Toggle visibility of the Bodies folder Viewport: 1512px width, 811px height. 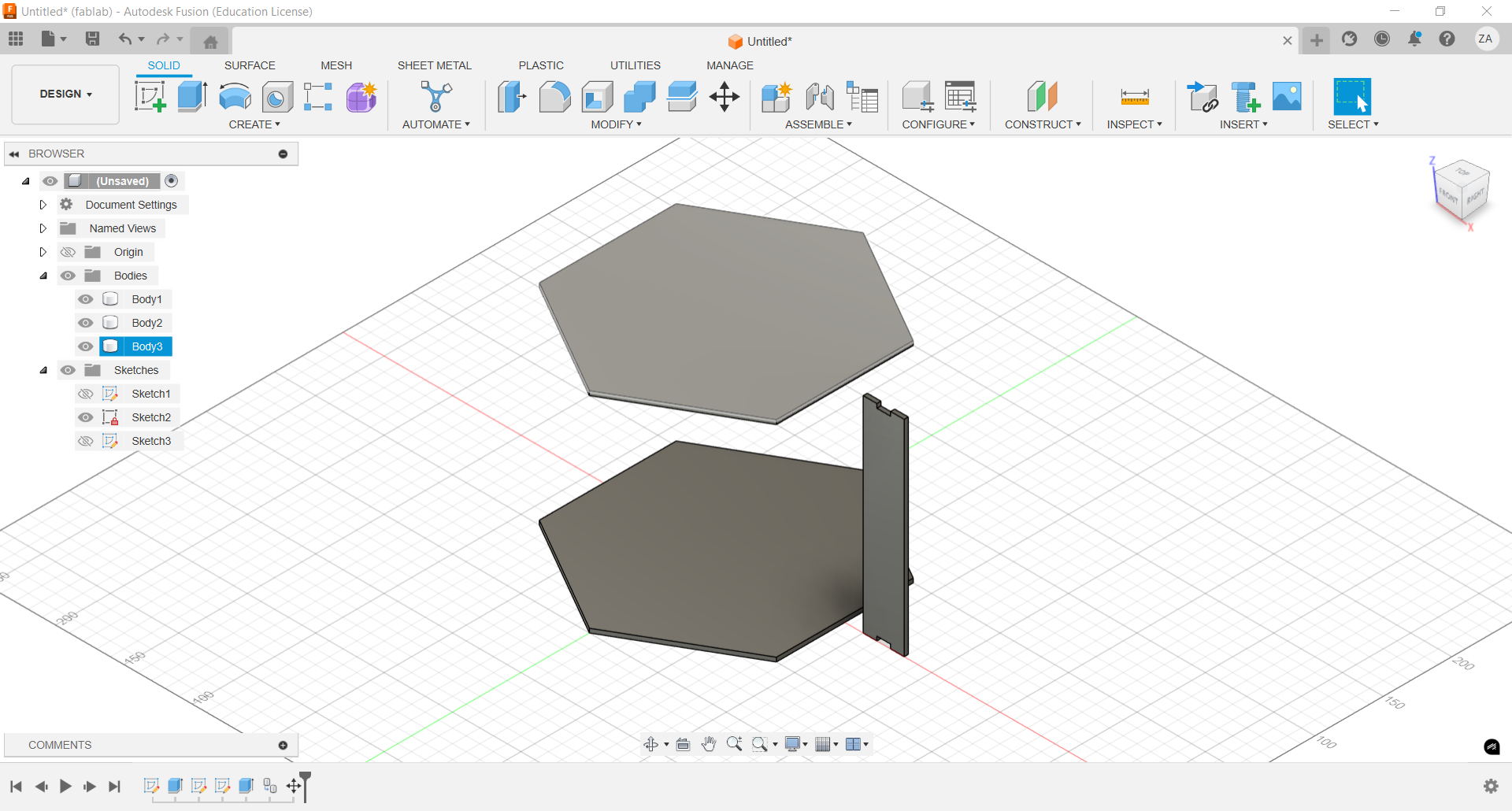point(69,276)
